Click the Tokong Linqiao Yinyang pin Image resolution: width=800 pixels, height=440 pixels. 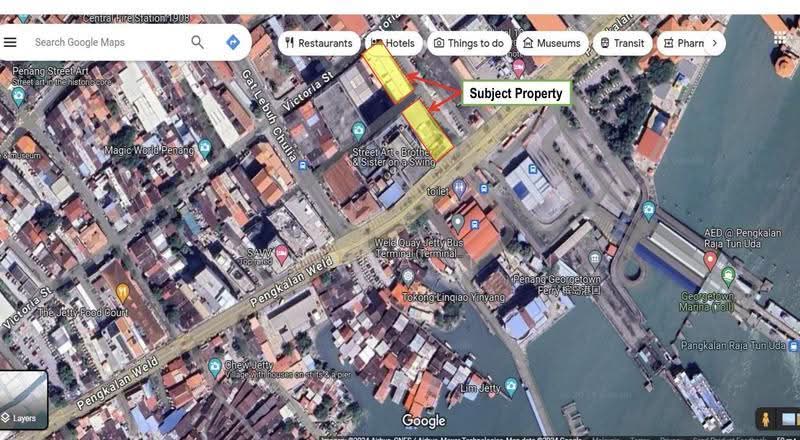pyautogui.click(x=408, y=277)
